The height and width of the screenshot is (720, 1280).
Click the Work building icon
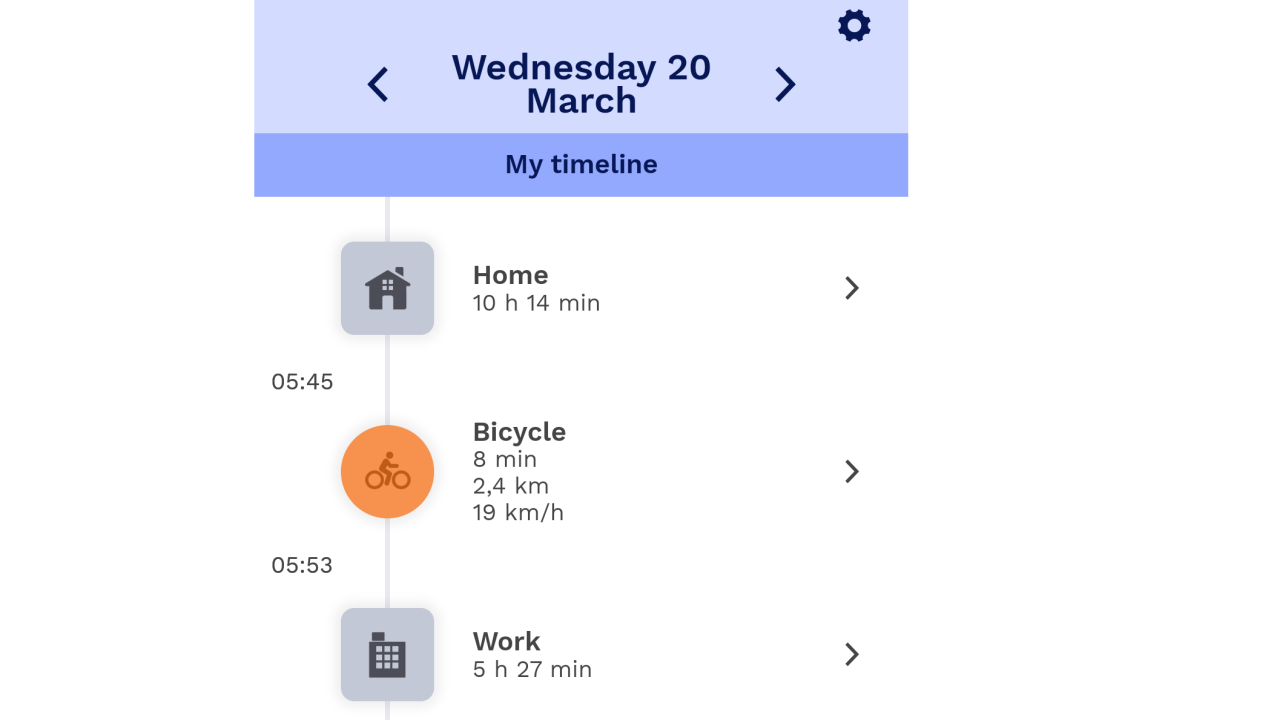click(x=387, y=655)
